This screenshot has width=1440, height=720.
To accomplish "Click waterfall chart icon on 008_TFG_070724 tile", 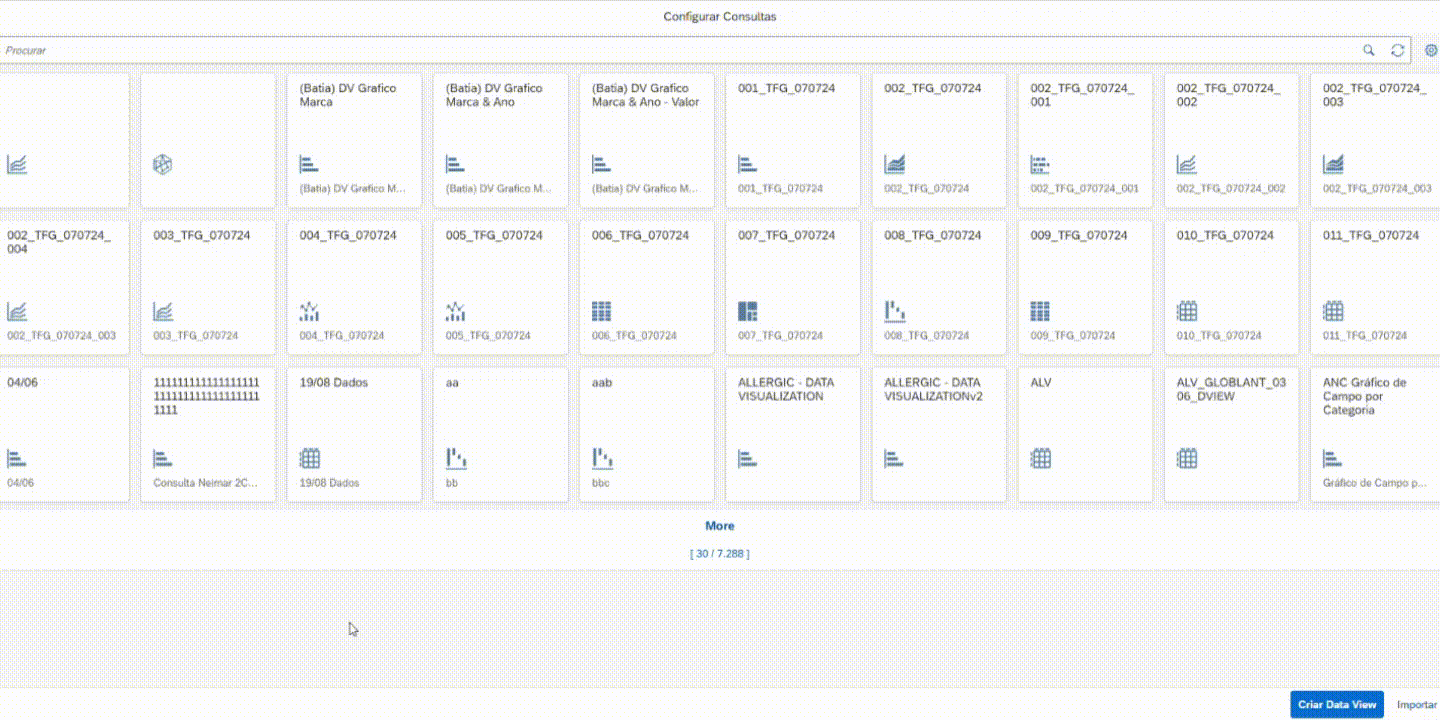I will point(894,311).
